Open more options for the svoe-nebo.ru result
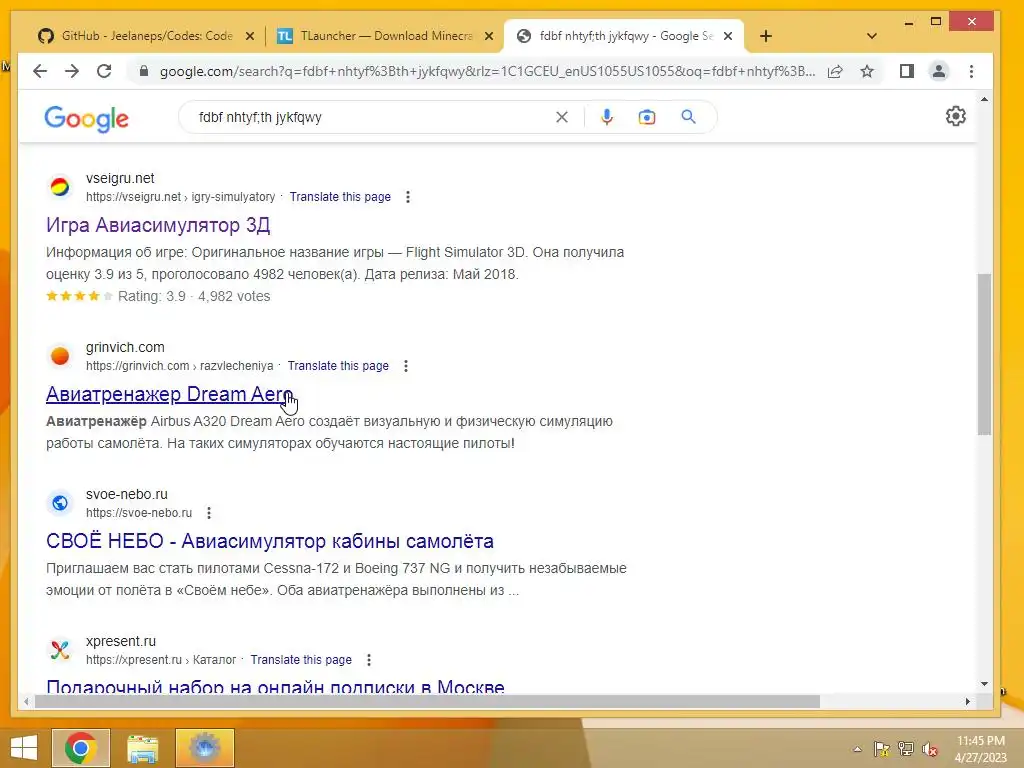The width and height of the screenshot is (1024, 768). point(209,513)
